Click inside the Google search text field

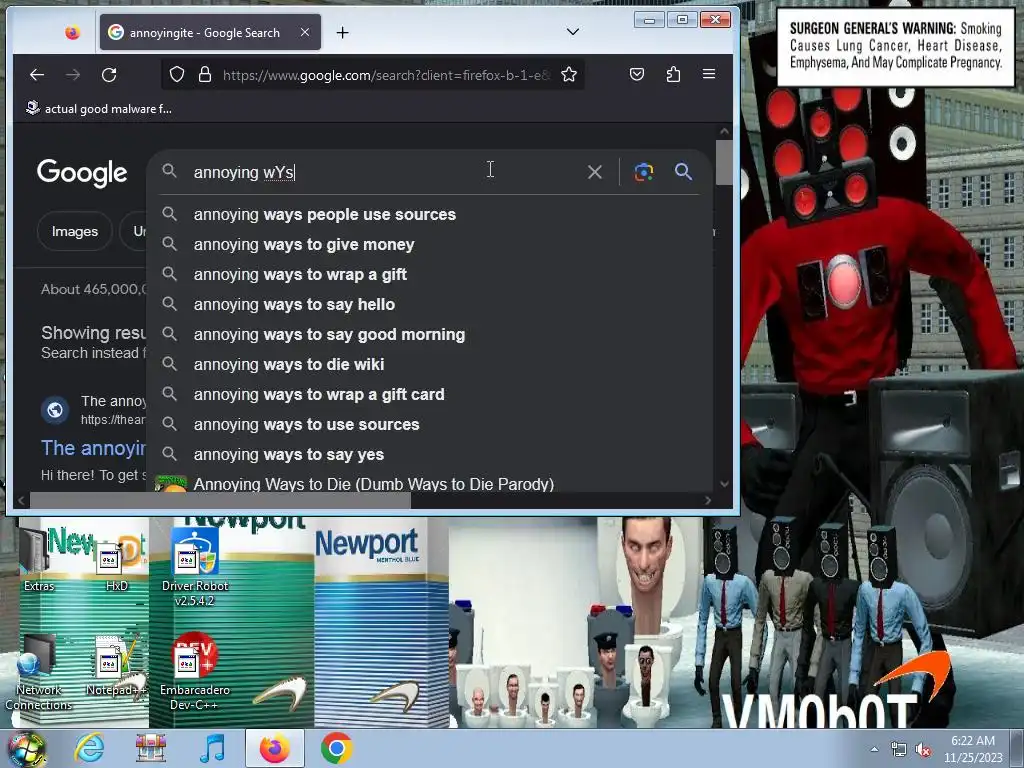(x=385, y=172)
